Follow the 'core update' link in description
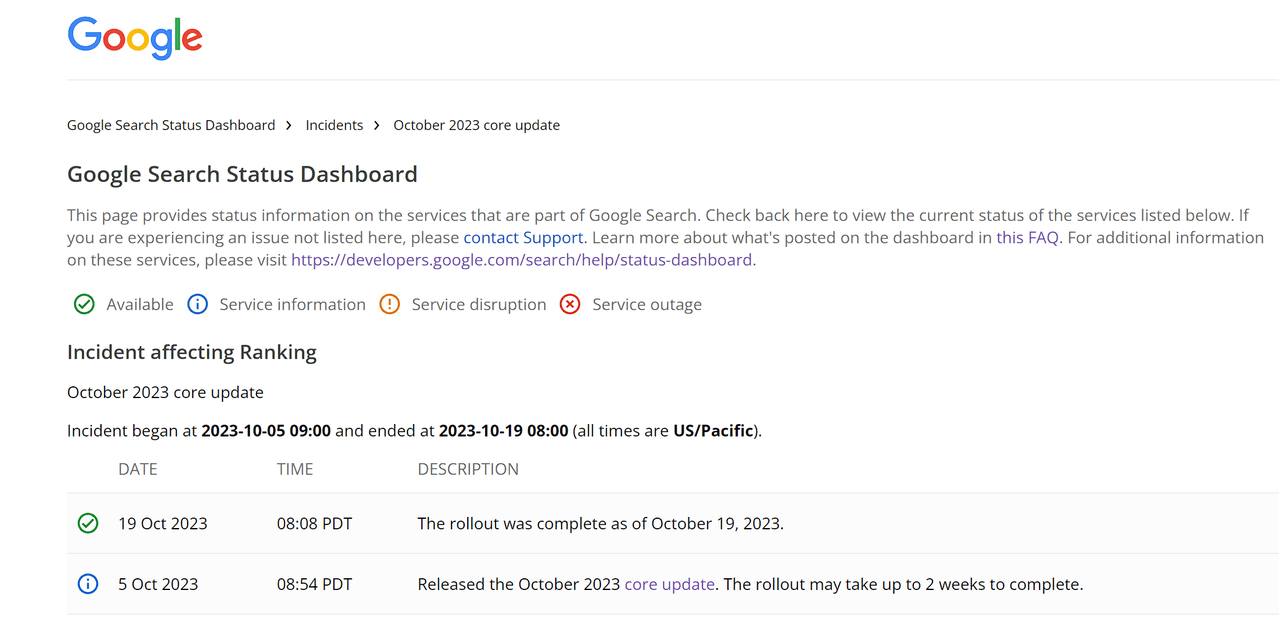1280x629 pixels. [670, 584]
